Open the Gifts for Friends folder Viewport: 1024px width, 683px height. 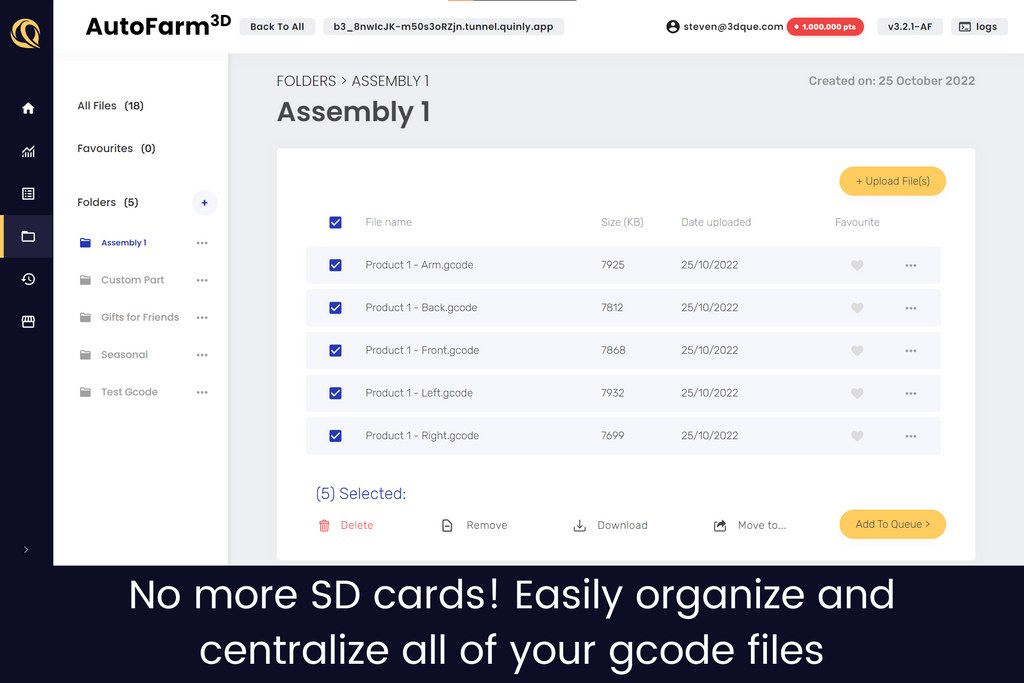click(x=139, y=318)
